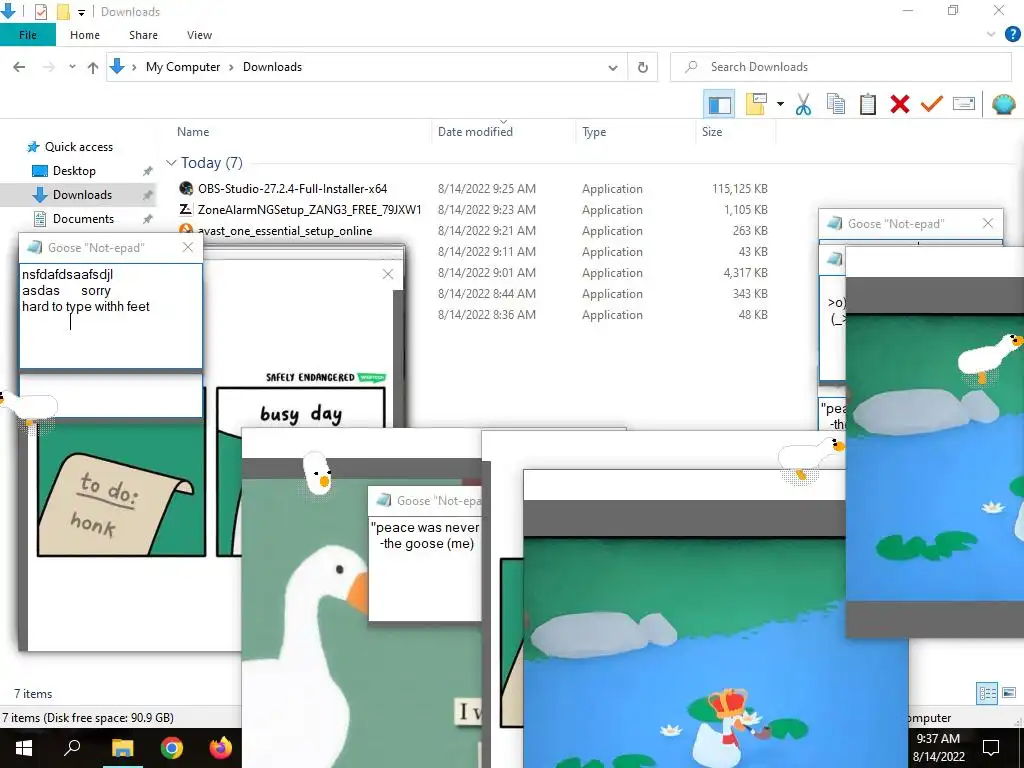Click the folder options toolbar icon
This screenshot has width=1024, height=768.
[756, 104]
